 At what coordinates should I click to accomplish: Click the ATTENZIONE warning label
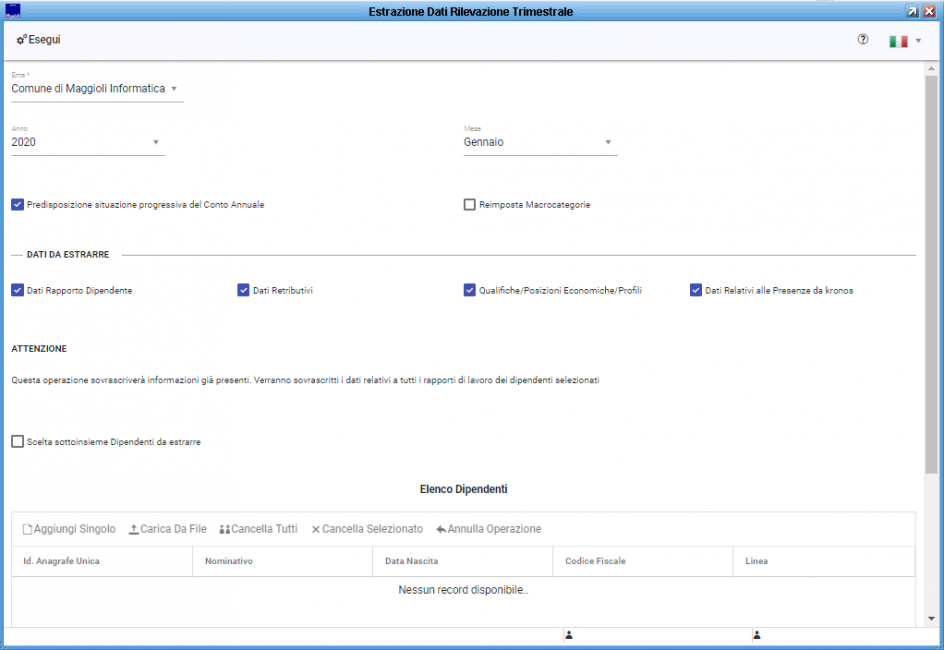click(x=39, y=348)
